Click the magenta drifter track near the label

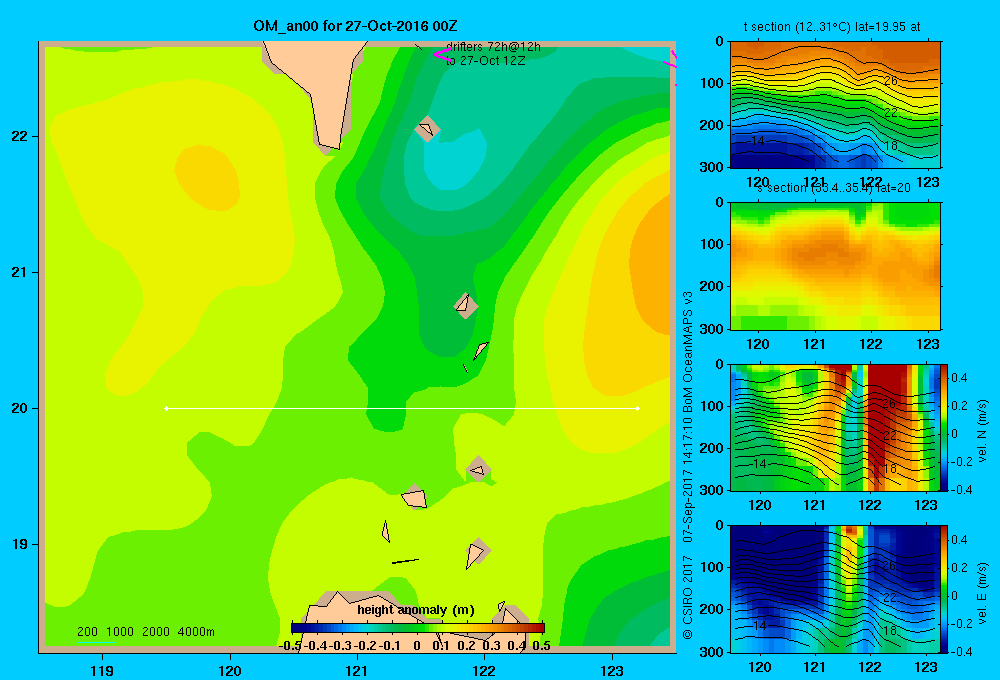[442, 54]
